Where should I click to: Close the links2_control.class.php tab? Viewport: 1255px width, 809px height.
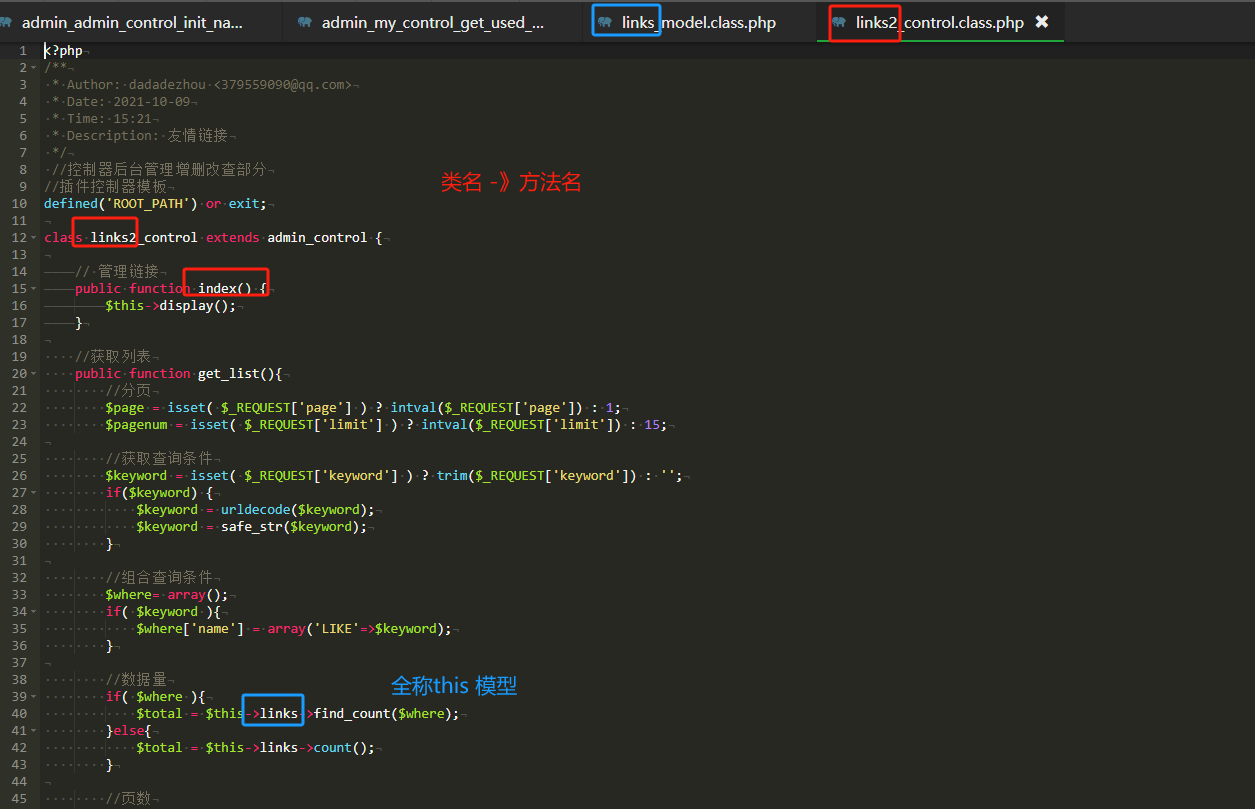coord(1042,21)
